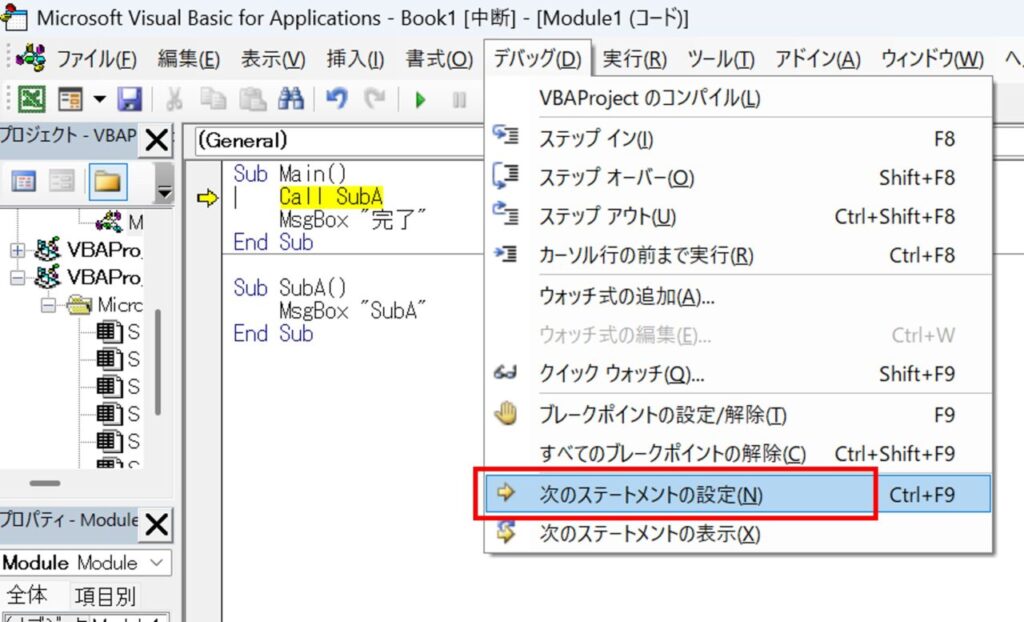Image resolution: width=1024 pixels, height=622 pixels.
Task: Open the 書式(O) menu
Action: [439, 59]
